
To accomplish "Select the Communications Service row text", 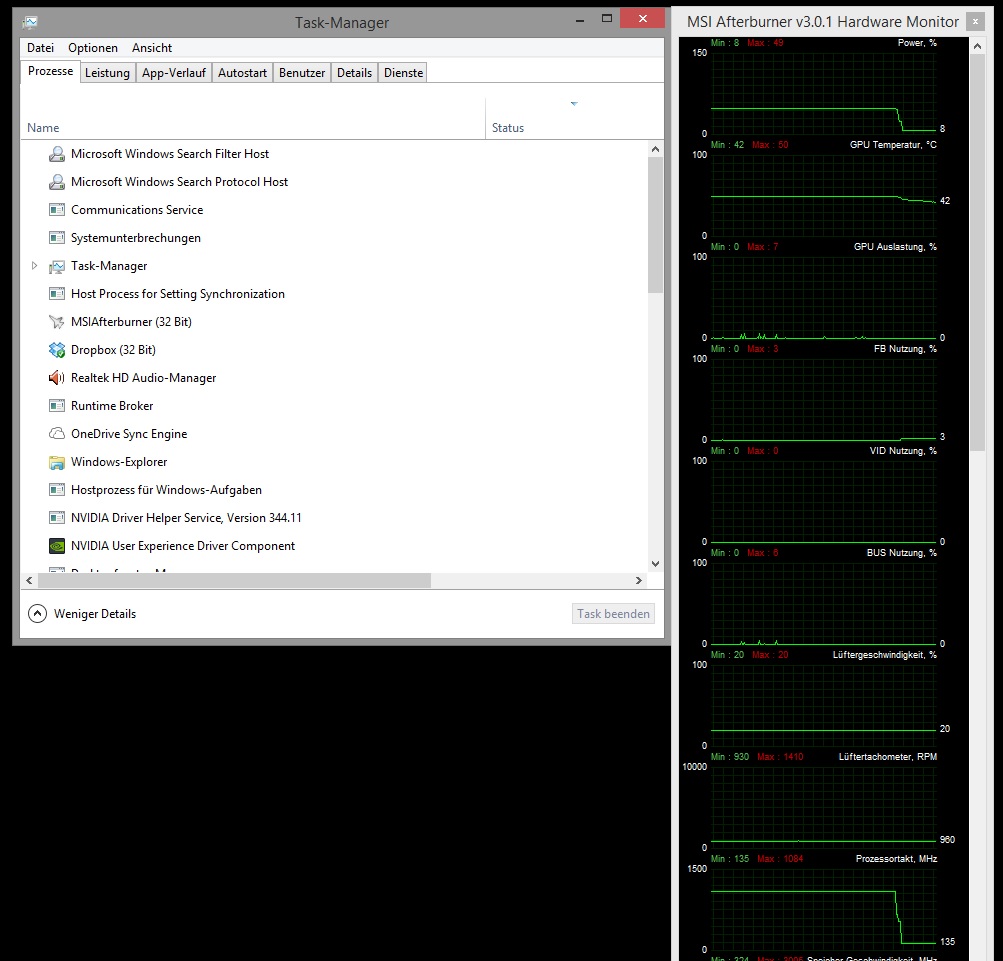I will click(137, 210).
